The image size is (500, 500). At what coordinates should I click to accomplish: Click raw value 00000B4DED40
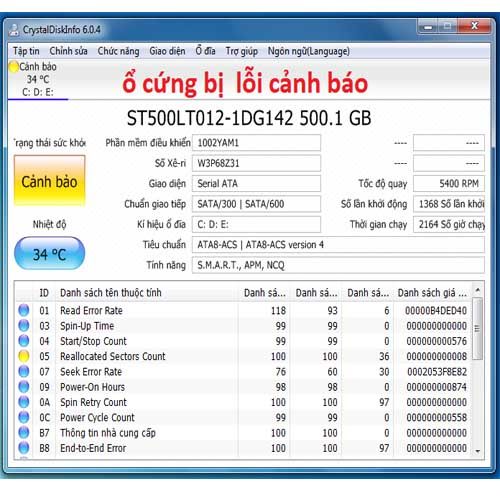[x=436, y=311]
